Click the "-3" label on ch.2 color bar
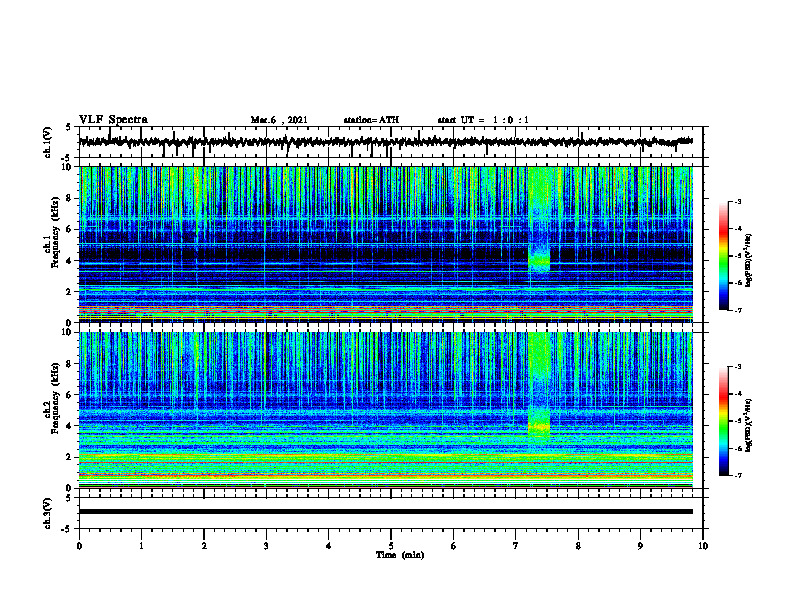 (737, 367)
